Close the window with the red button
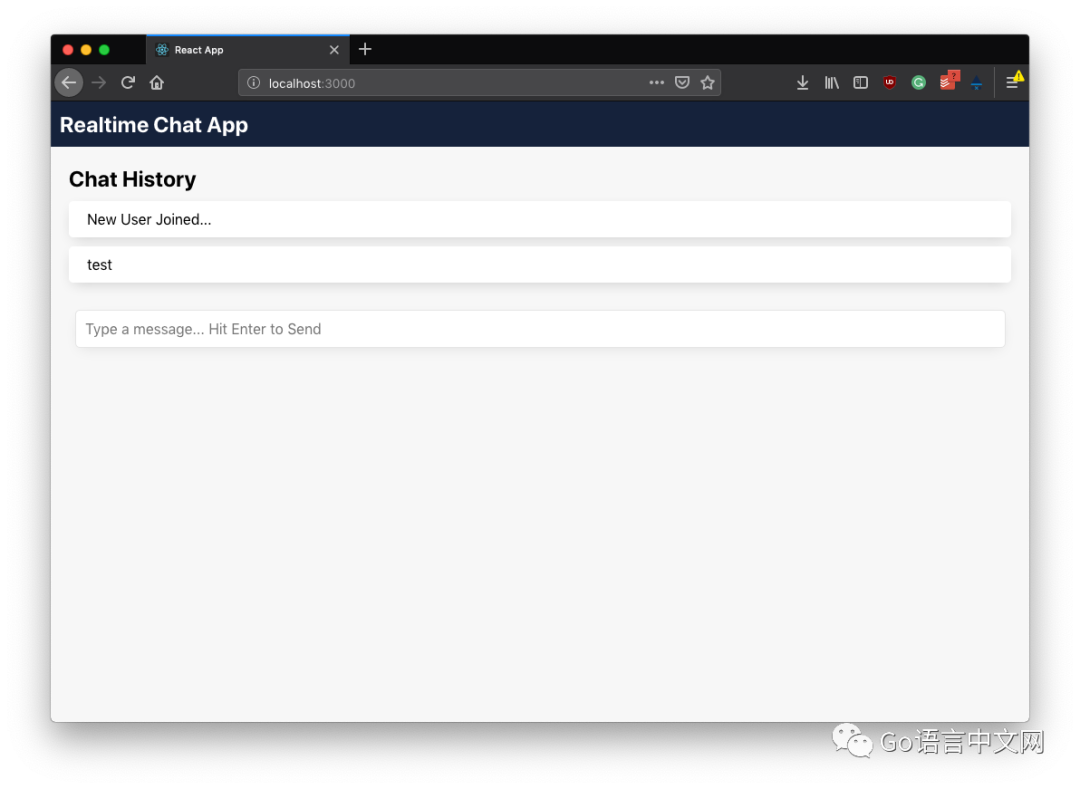The height and width of the screenshot is (789, 1080). pyautogui.click(x=68, y=50)
